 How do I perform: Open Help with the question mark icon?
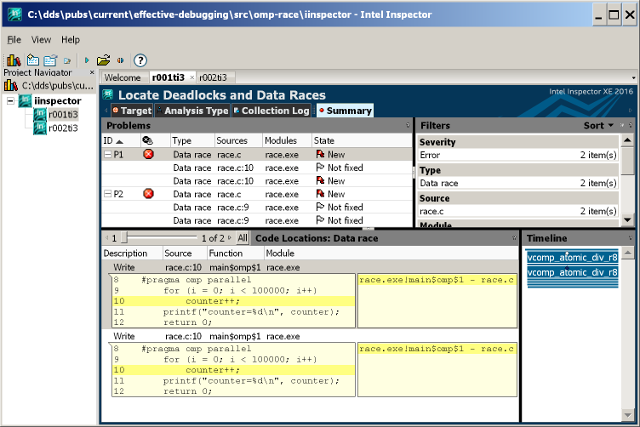(x=140, y=60)
